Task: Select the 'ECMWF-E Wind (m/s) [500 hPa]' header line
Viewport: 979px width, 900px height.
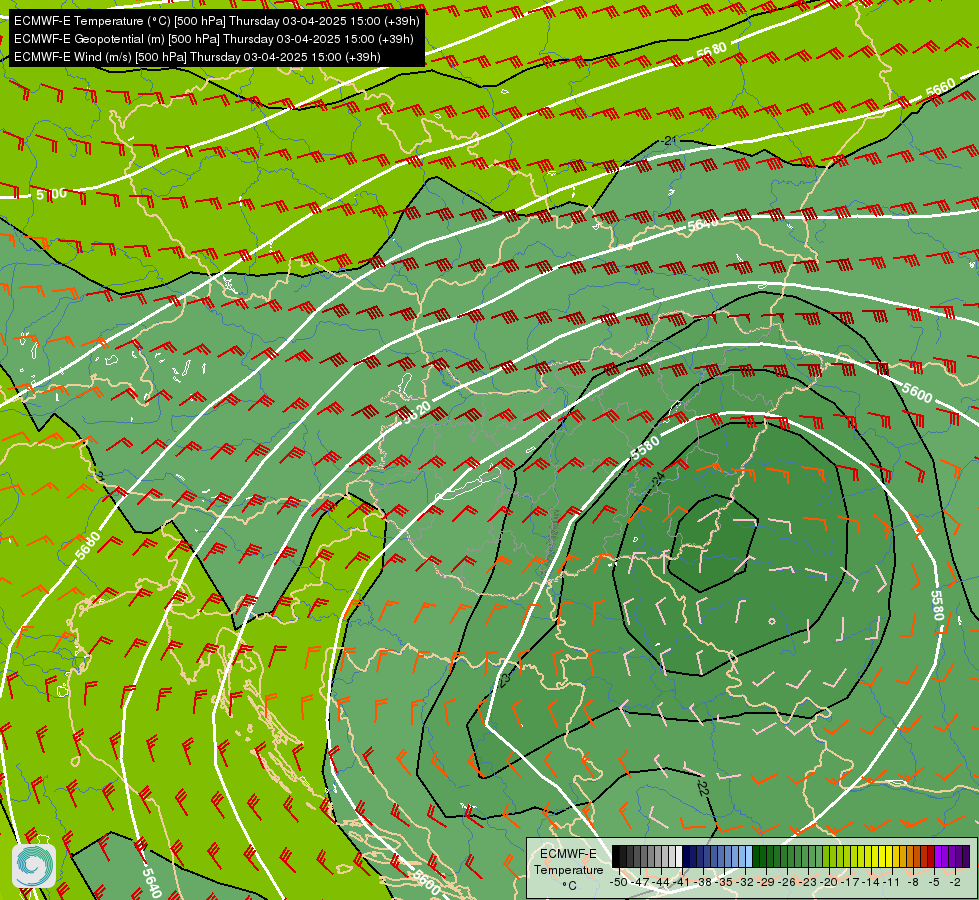Action: (x=197, y=57)
